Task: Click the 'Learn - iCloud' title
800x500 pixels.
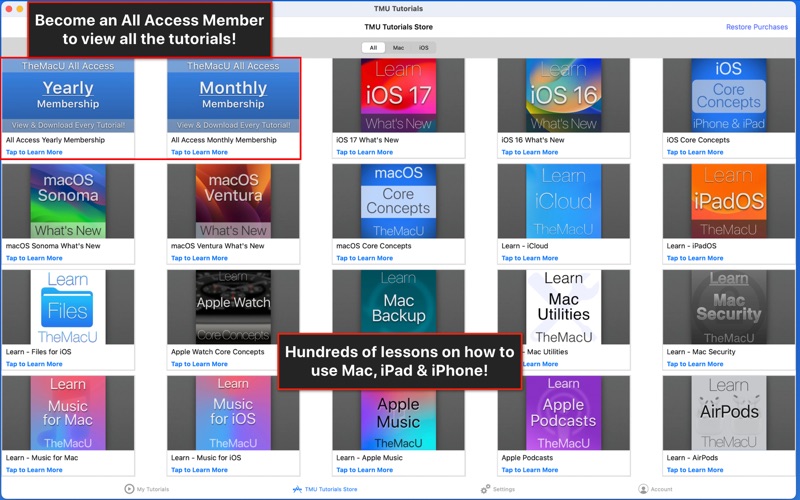Action: click(524, 245)
